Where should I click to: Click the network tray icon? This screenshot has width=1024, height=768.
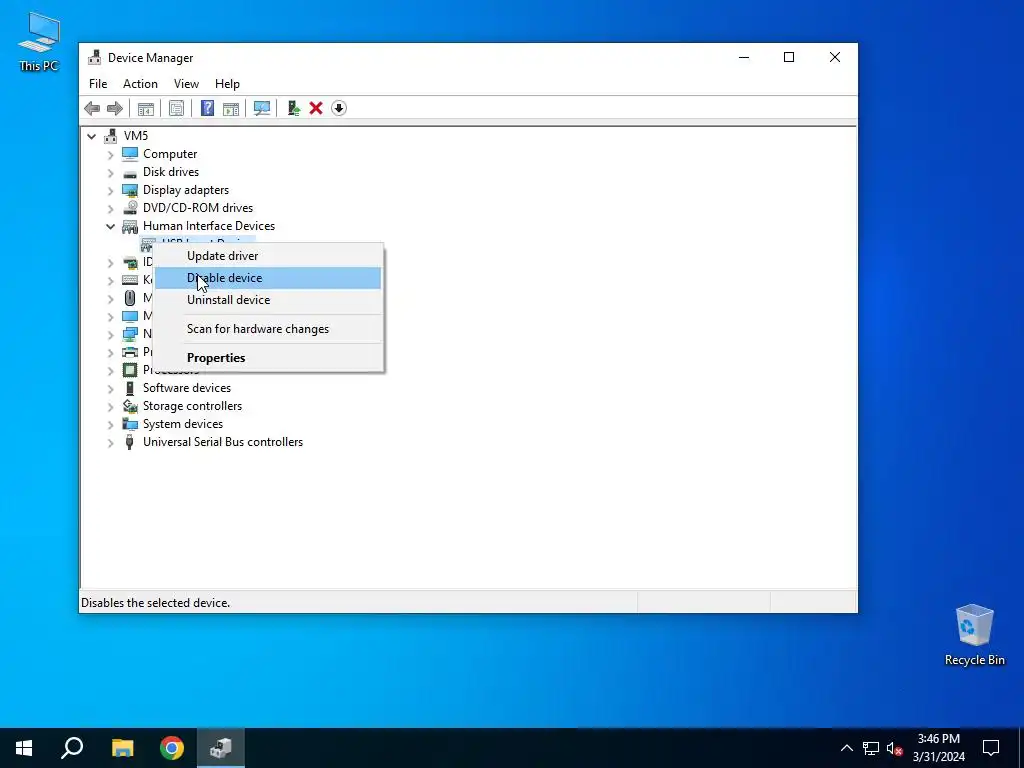click(x=871, y=748)
